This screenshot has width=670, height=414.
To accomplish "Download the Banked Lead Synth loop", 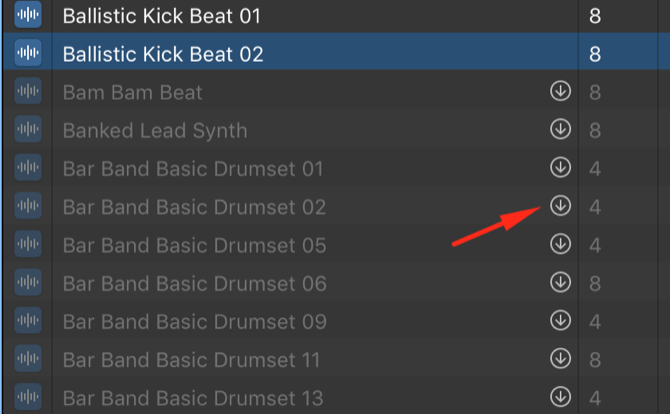I will (x=560, y=130).
